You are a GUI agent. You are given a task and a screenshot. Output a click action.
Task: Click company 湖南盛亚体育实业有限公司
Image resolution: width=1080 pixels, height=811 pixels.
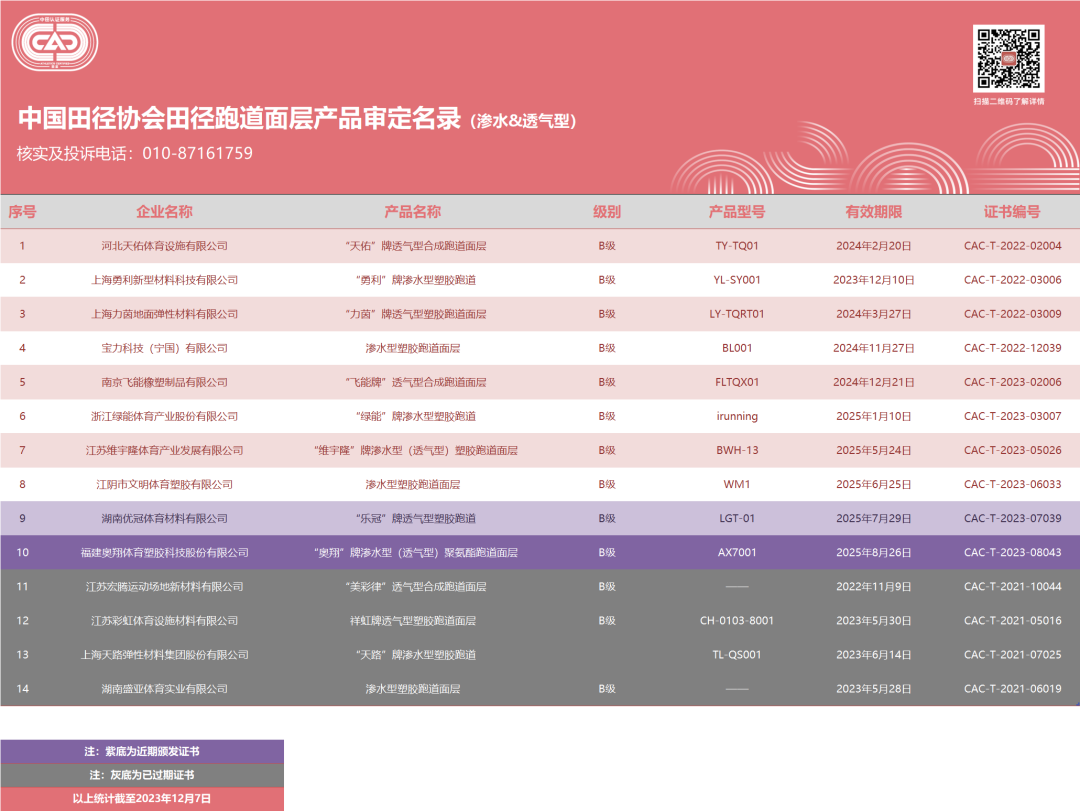click(x=164, y=689)
